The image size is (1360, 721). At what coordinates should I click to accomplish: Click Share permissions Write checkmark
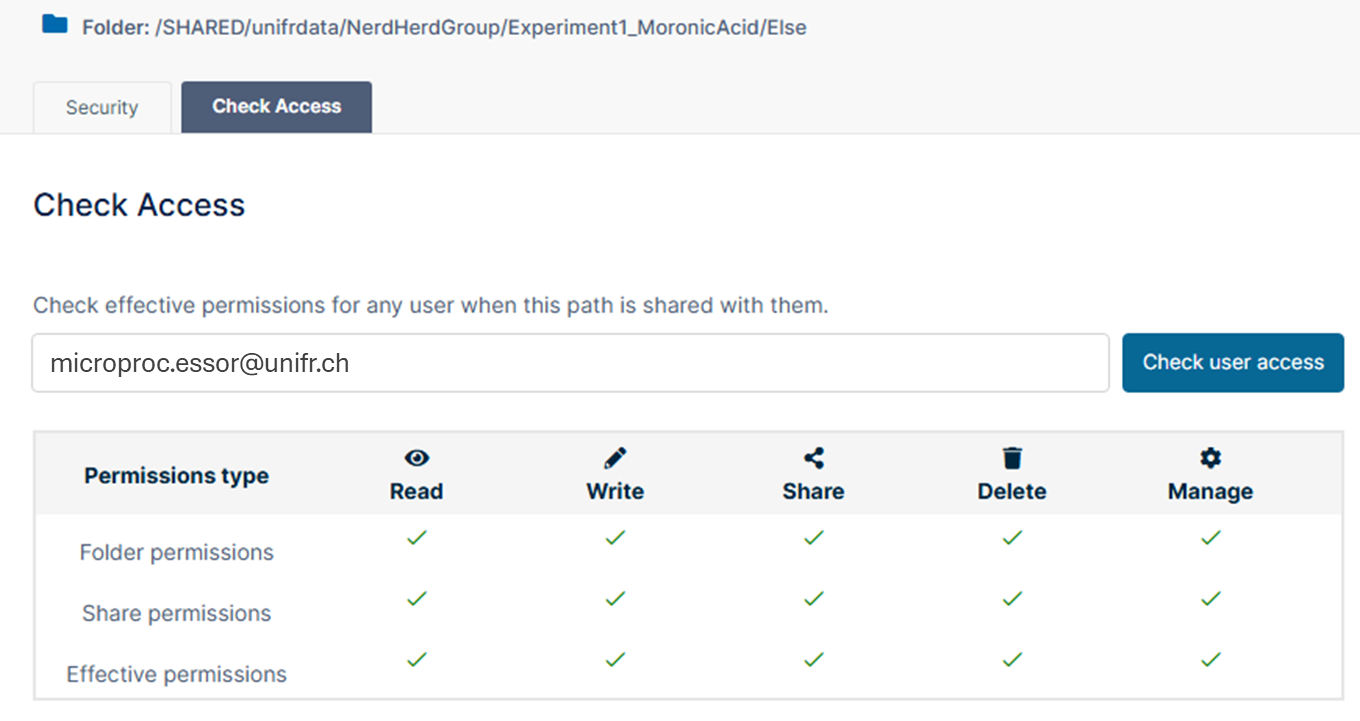615,599
